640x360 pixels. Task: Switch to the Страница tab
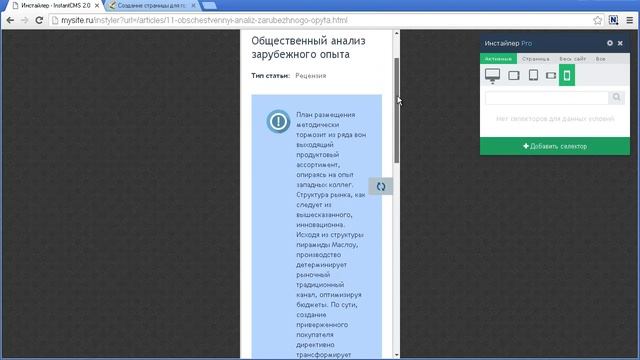(536, 59)
